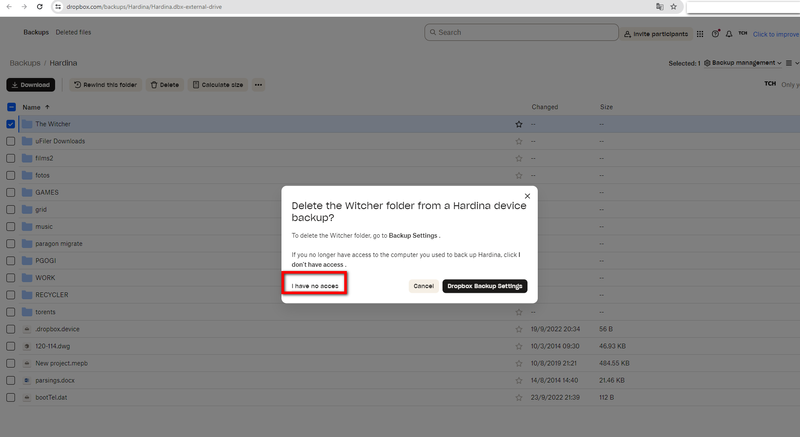Viewport: 800px width, 437px height.
Task: Check the RECYCLER folder checkbox
Action: 11,295
